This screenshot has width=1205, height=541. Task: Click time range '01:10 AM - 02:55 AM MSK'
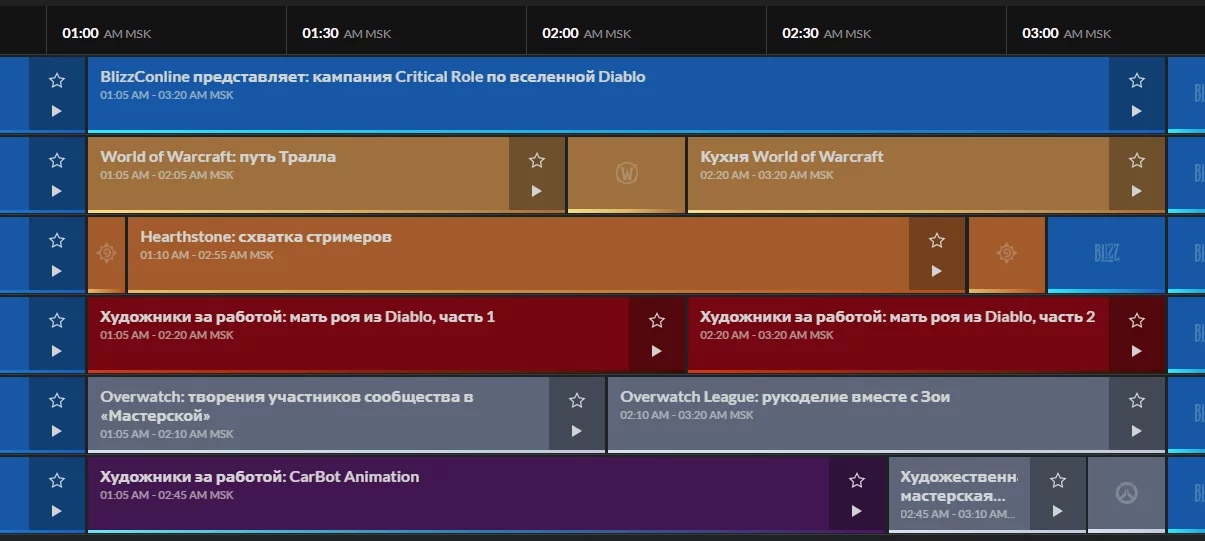click(x=207, y=255)
